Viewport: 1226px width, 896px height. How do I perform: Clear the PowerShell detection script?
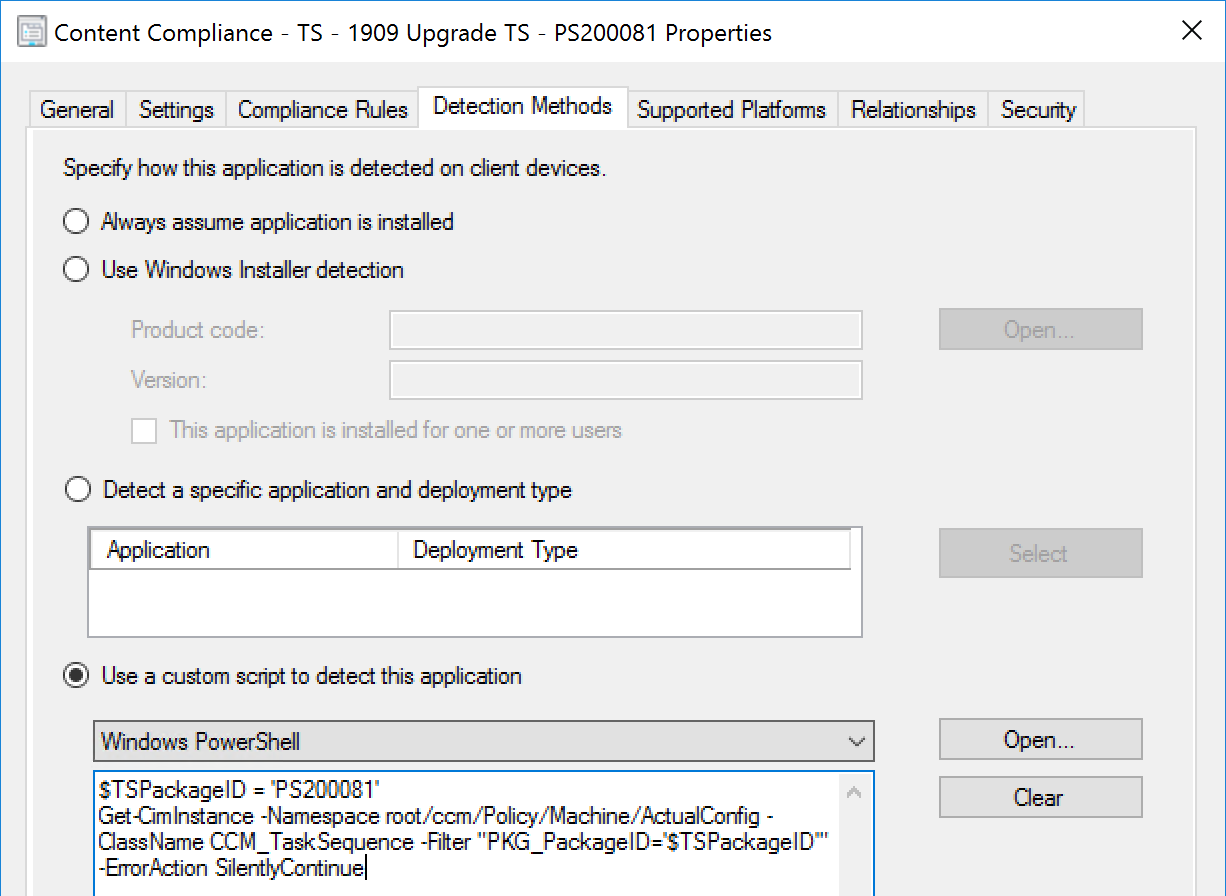pos(1040,797)
